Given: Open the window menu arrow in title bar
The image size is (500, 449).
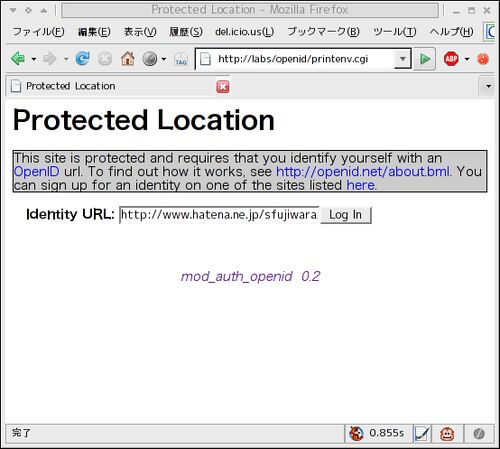Looking at the screenshot, I should [x=13, y=10].
